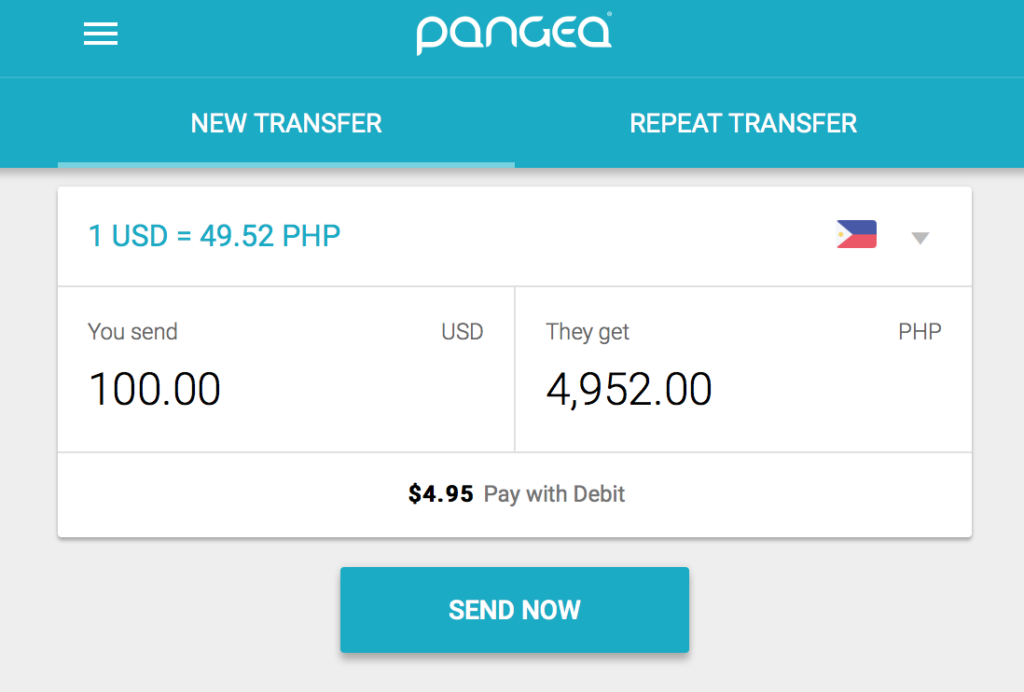
Task: Click the 'You send' label
Action: click(x=133, y=332)
